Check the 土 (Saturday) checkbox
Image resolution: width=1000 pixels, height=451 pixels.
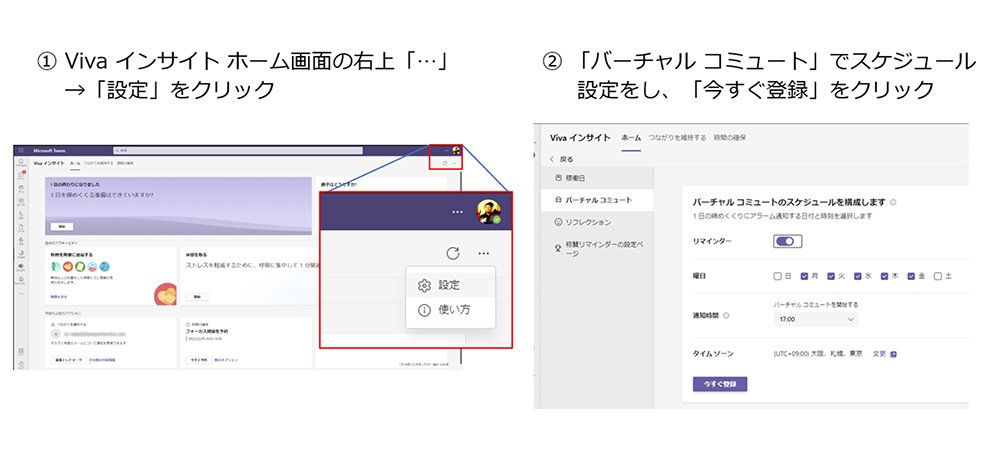coord(938,276)
